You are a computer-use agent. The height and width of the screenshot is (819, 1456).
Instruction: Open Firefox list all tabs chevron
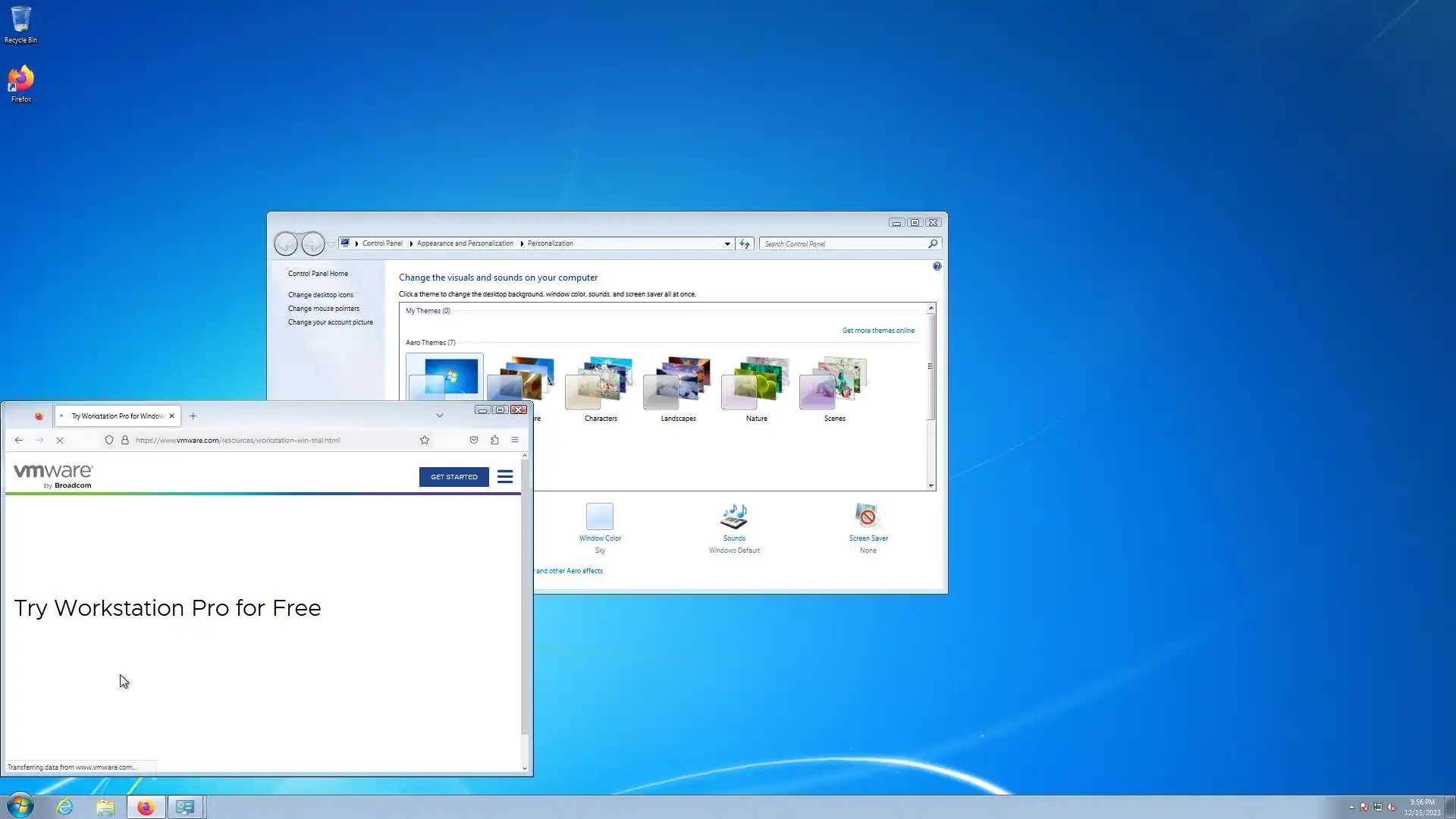(440, 416)
